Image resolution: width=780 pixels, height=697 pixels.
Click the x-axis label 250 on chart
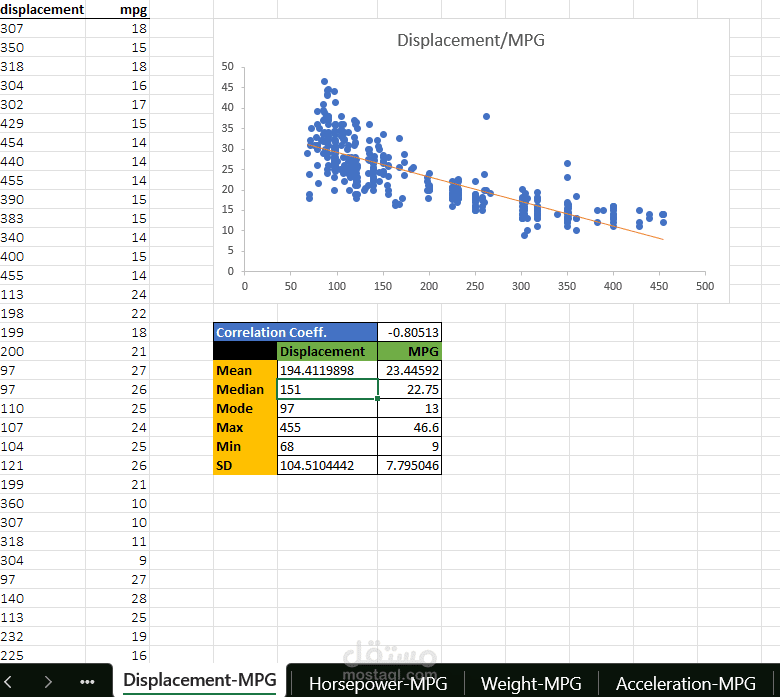pos(475,286)
